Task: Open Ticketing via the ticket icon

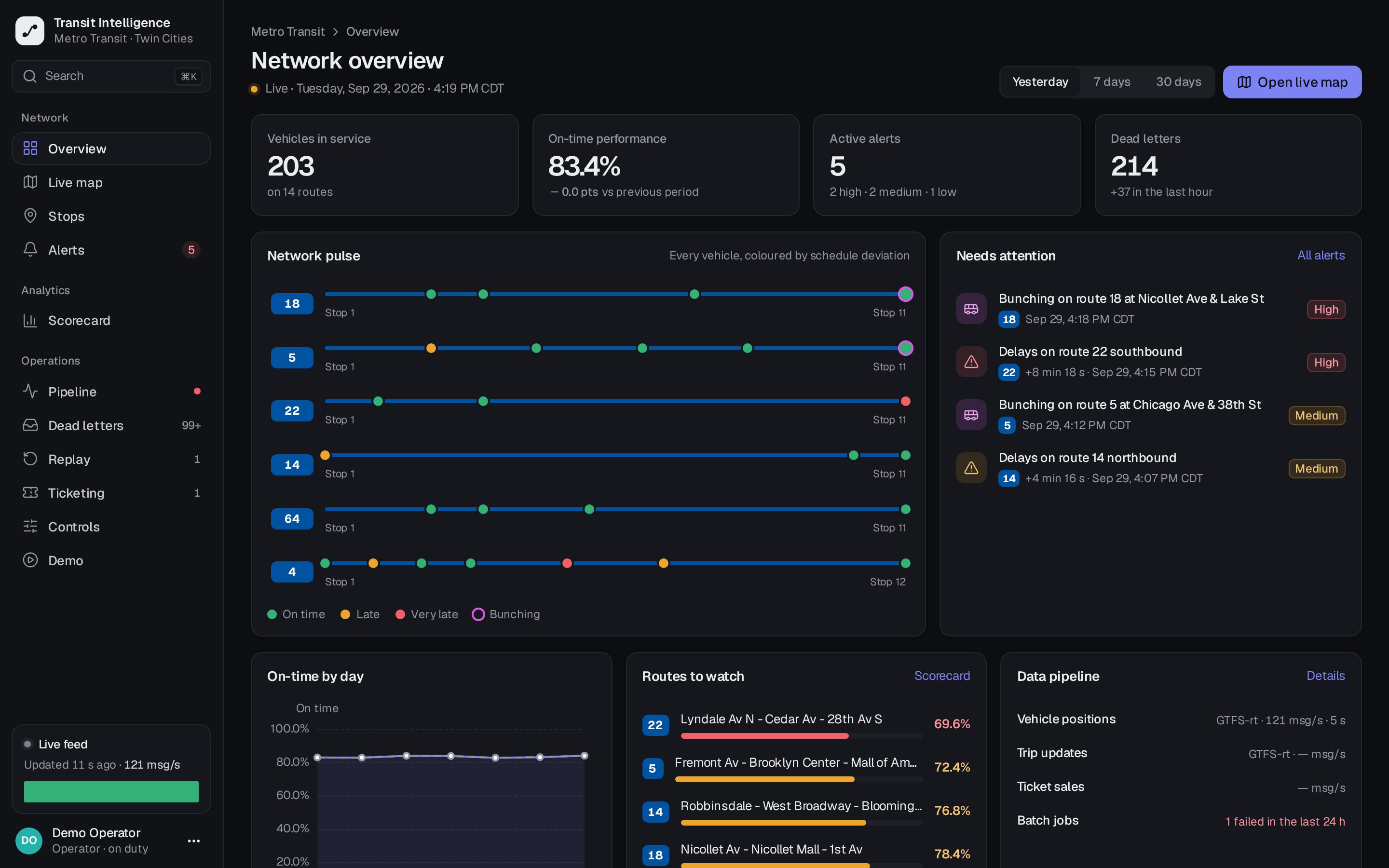Action: 30,492
